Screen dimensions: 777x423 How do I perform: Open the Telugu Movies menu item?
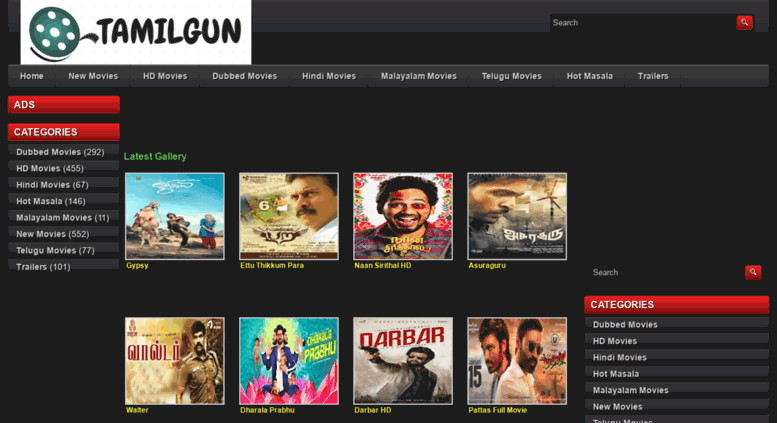click(511, 76)
